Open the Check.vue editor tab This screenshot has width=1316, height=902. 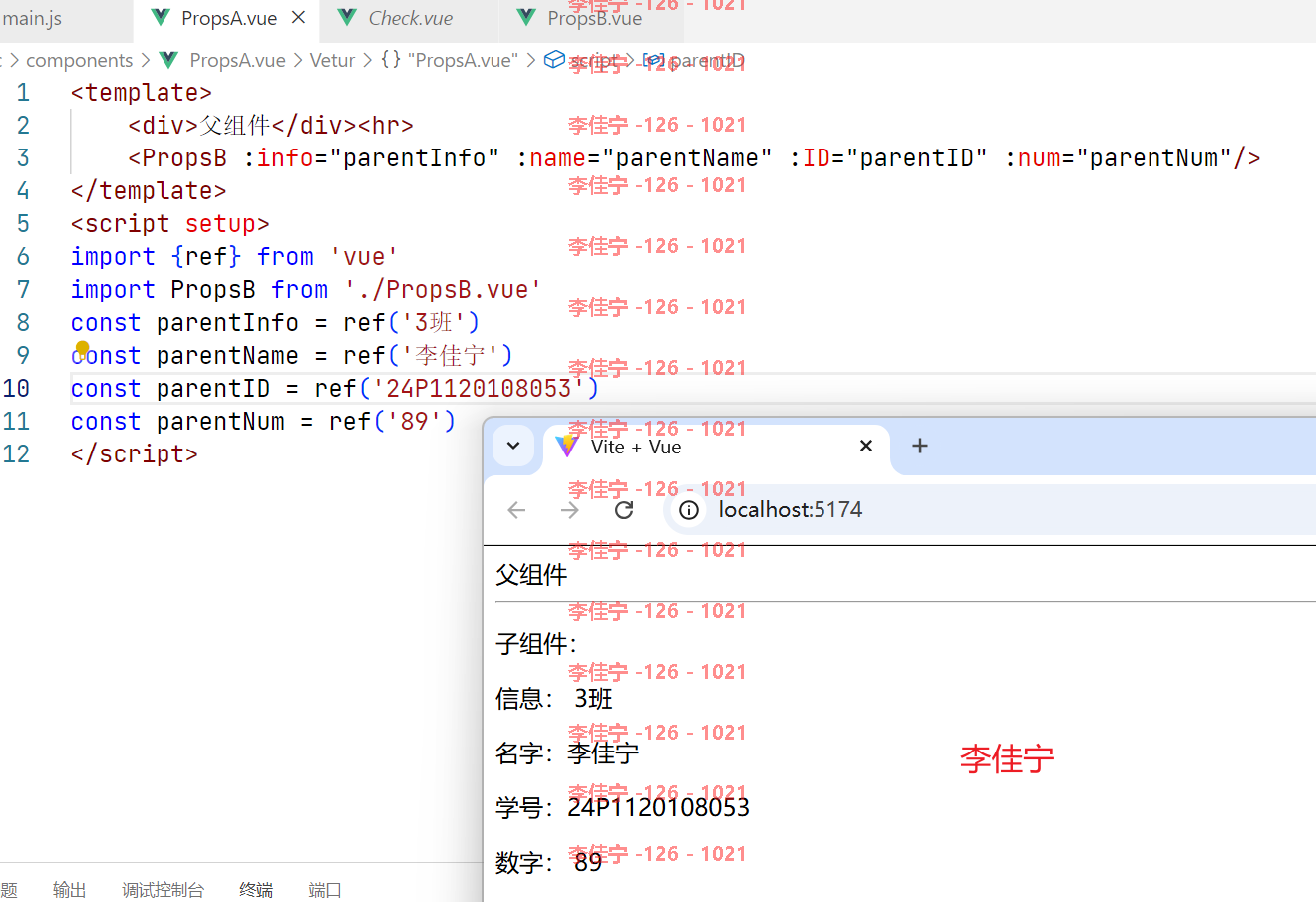click(410, 18)
